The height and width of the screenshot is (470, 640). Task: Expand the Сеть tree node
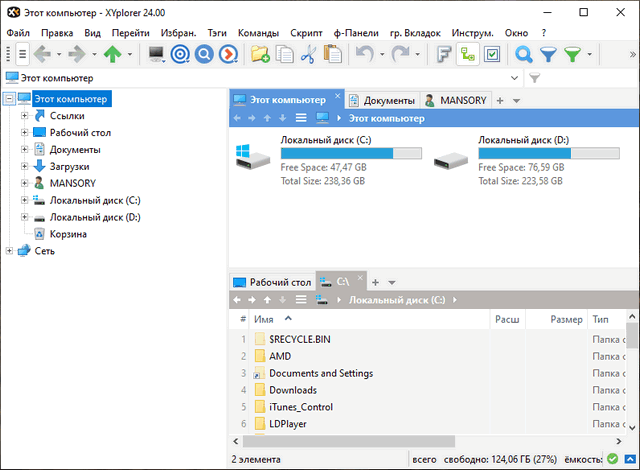(x=9, y=251)
